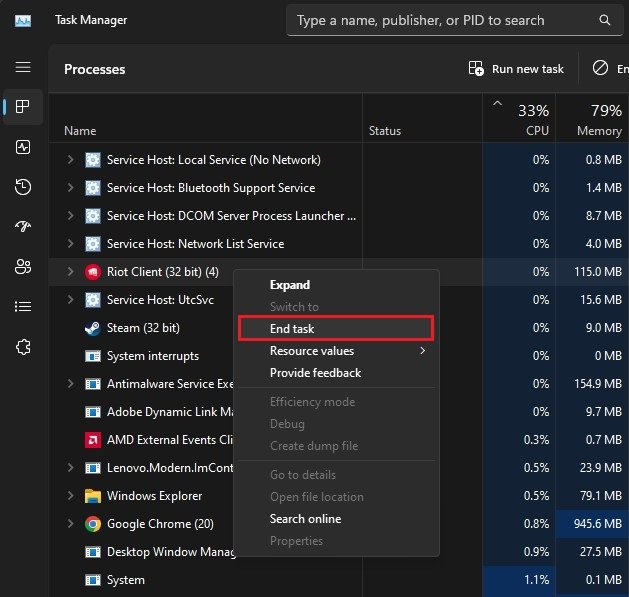Screen dimensions: 629x597
Task: Open the Details page in sidebar
Action: click(23, 307)
